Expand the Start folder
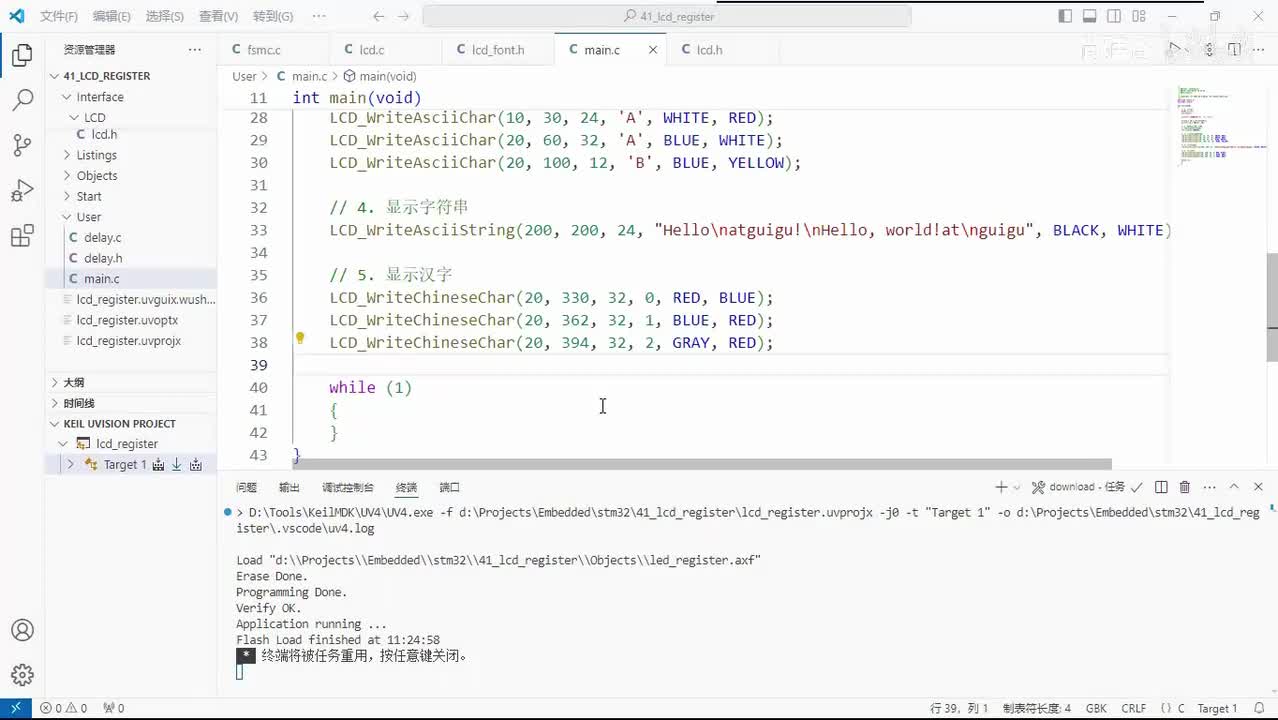 pos(67,196)
